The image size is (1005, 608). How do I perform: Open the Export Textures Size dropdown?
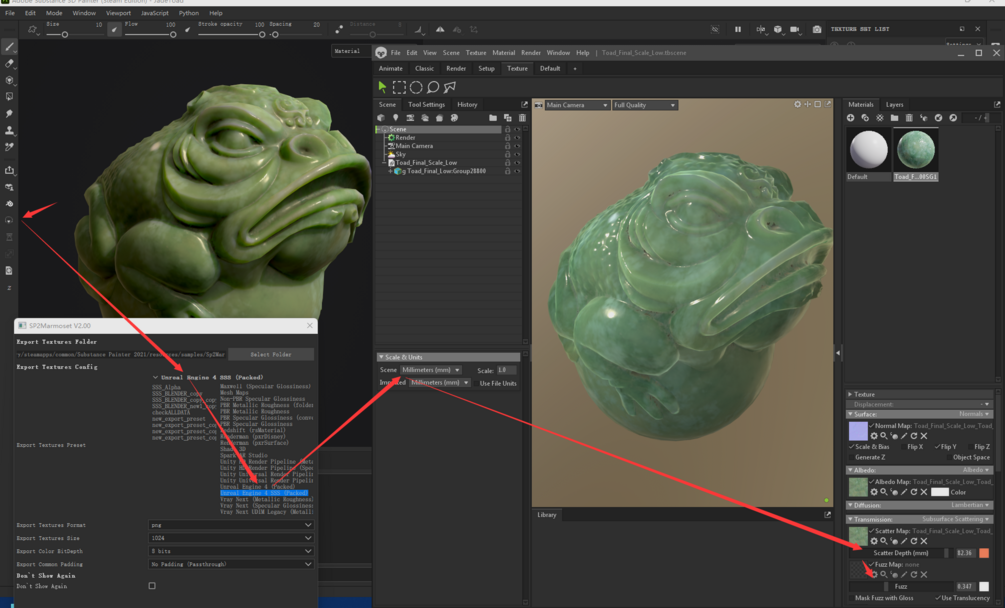[230, 538]
